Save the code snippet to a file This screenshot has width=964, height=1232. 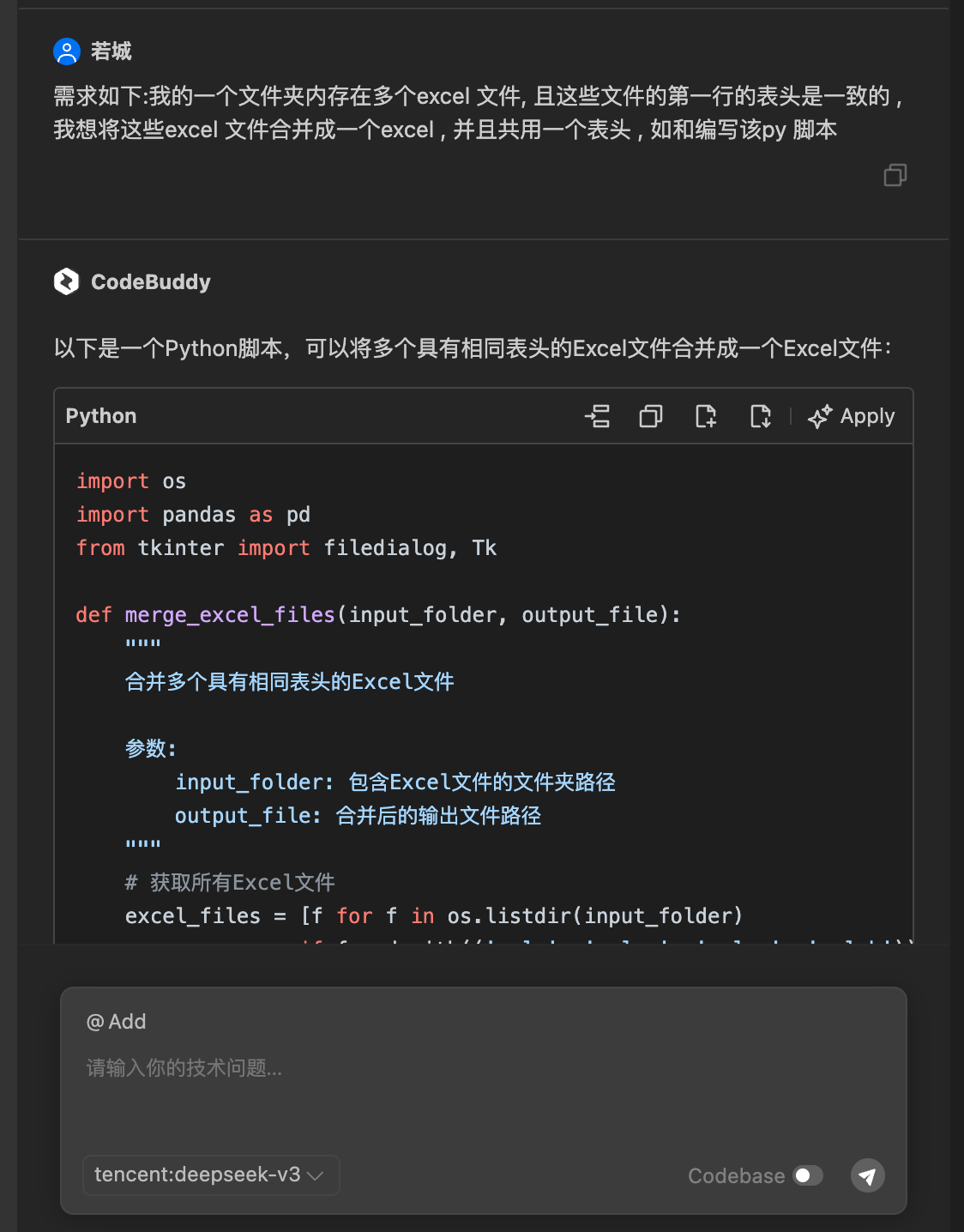760,416
